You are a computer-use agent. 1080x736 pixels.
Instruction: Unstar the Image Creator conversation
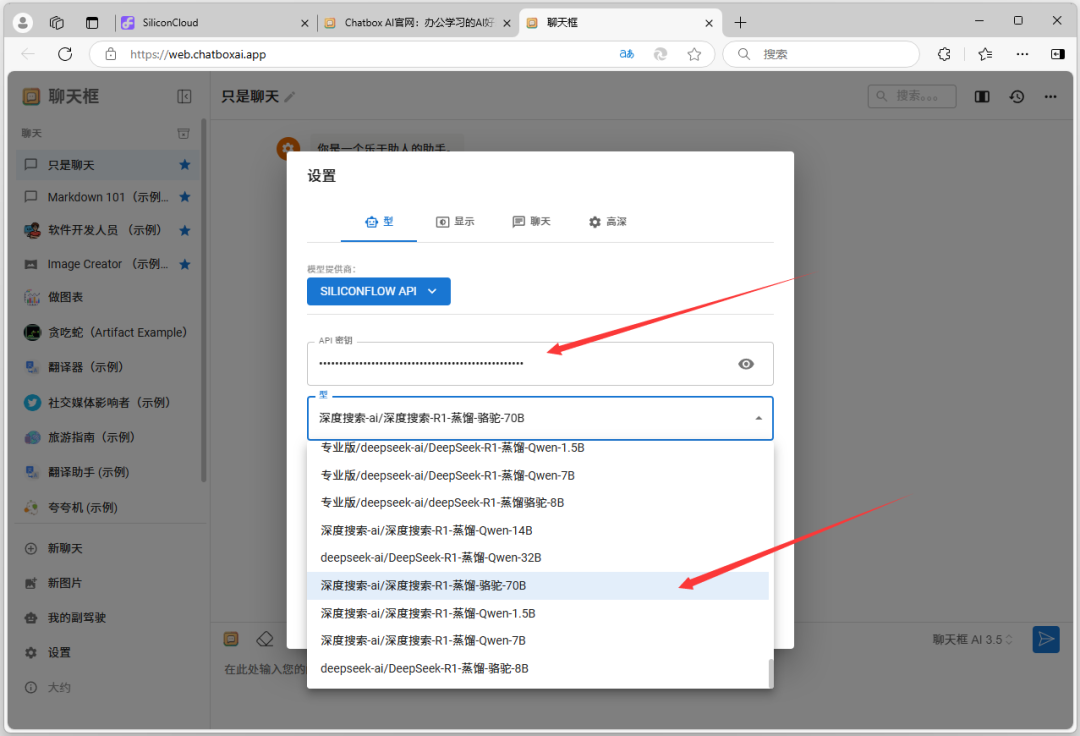click(x=185, y=264)
